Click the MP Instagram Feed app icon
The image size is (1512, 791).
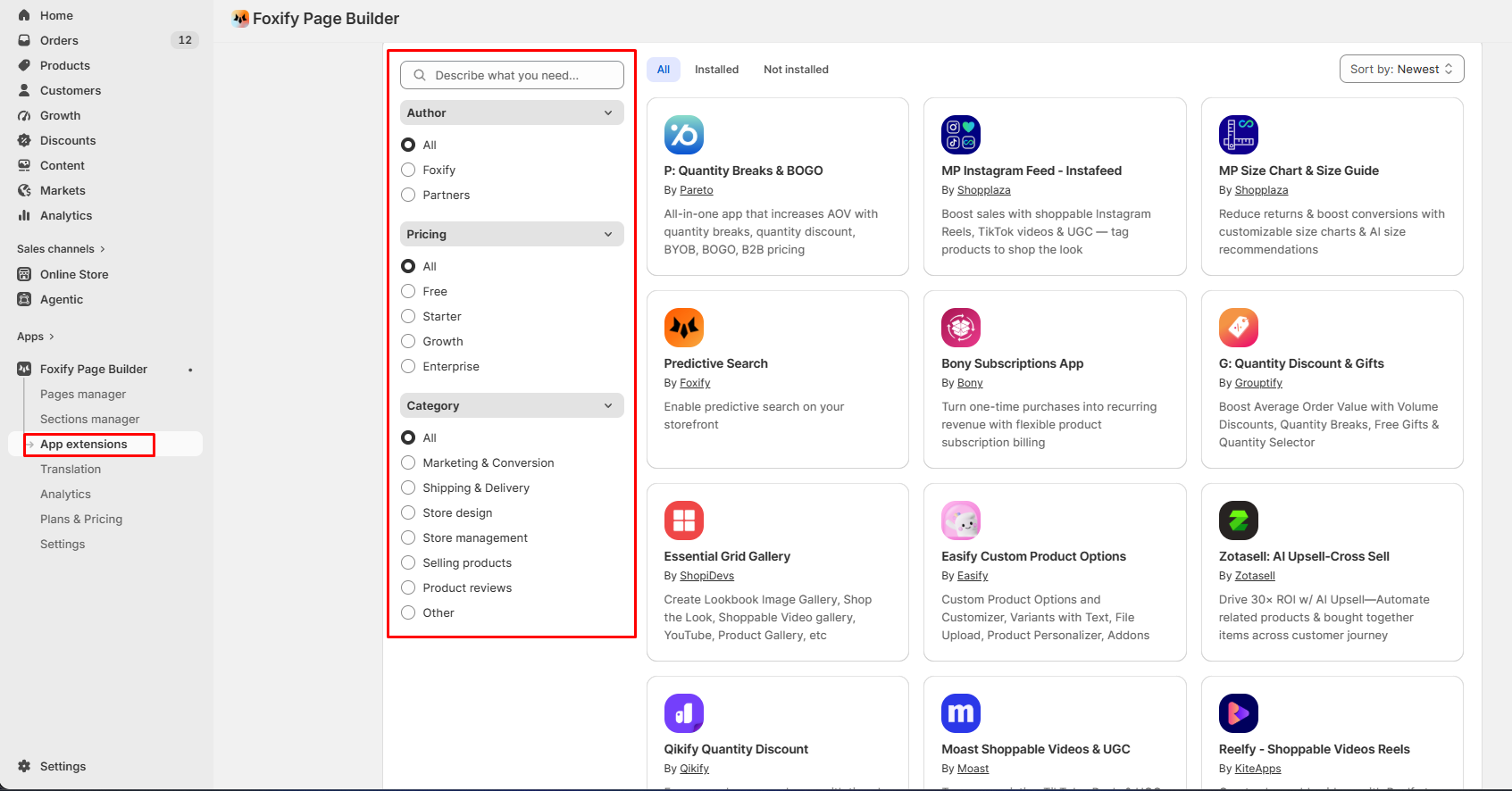(x=961, y=135)
